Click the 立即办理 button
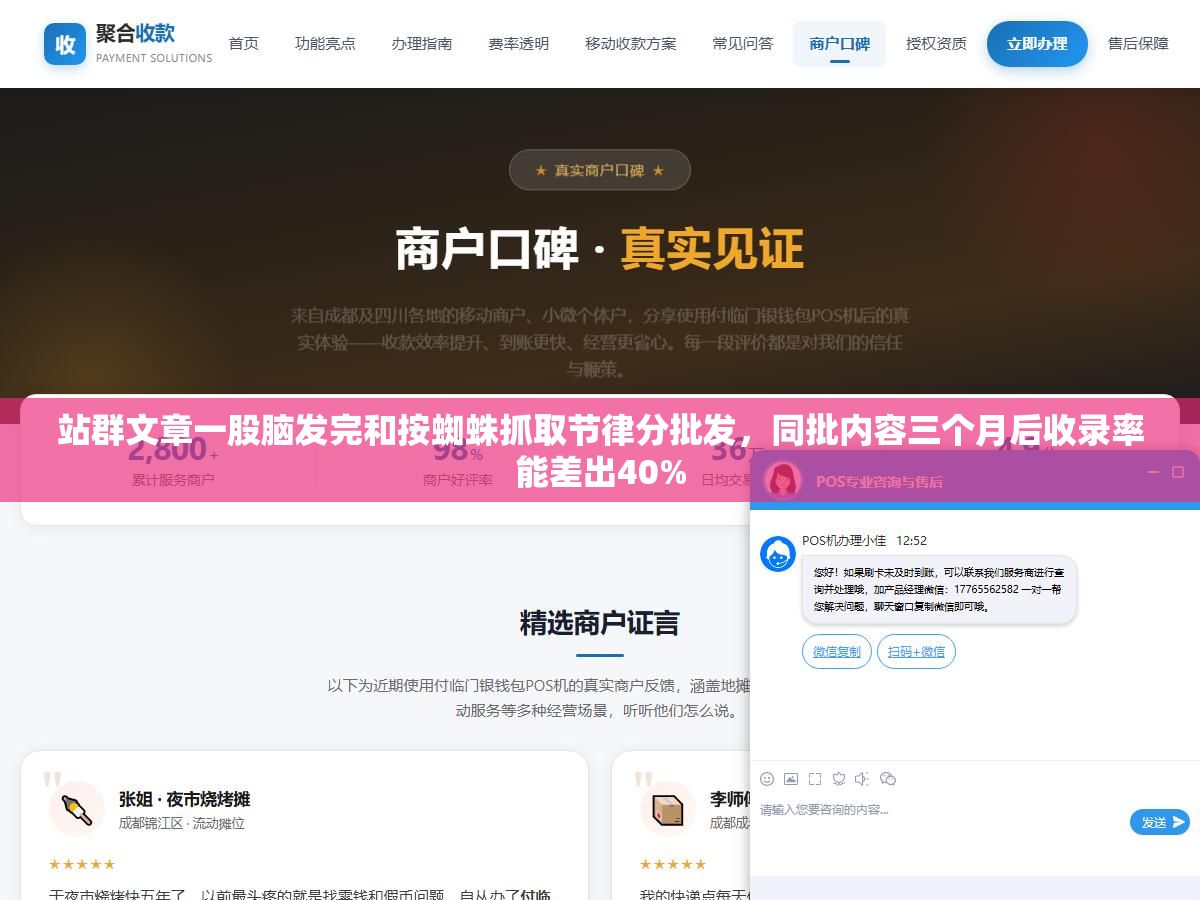Screen dimensions: 1200x900 (1037, 44)
